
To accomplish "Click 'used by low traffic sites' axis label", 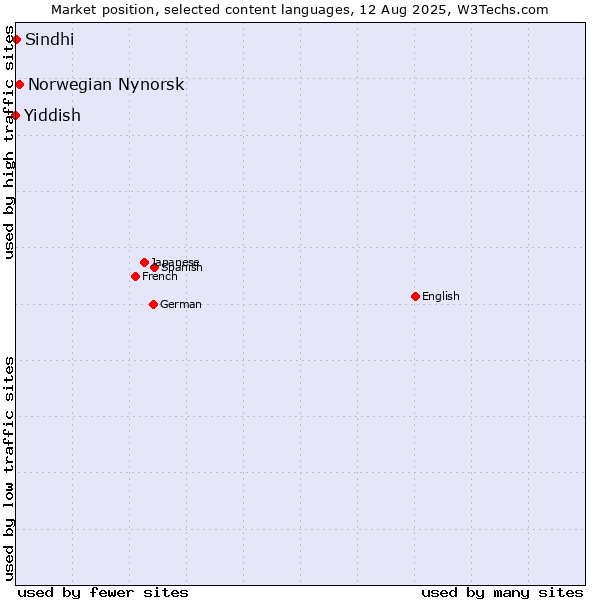I will pyautogui.click(x=8, y=470).
